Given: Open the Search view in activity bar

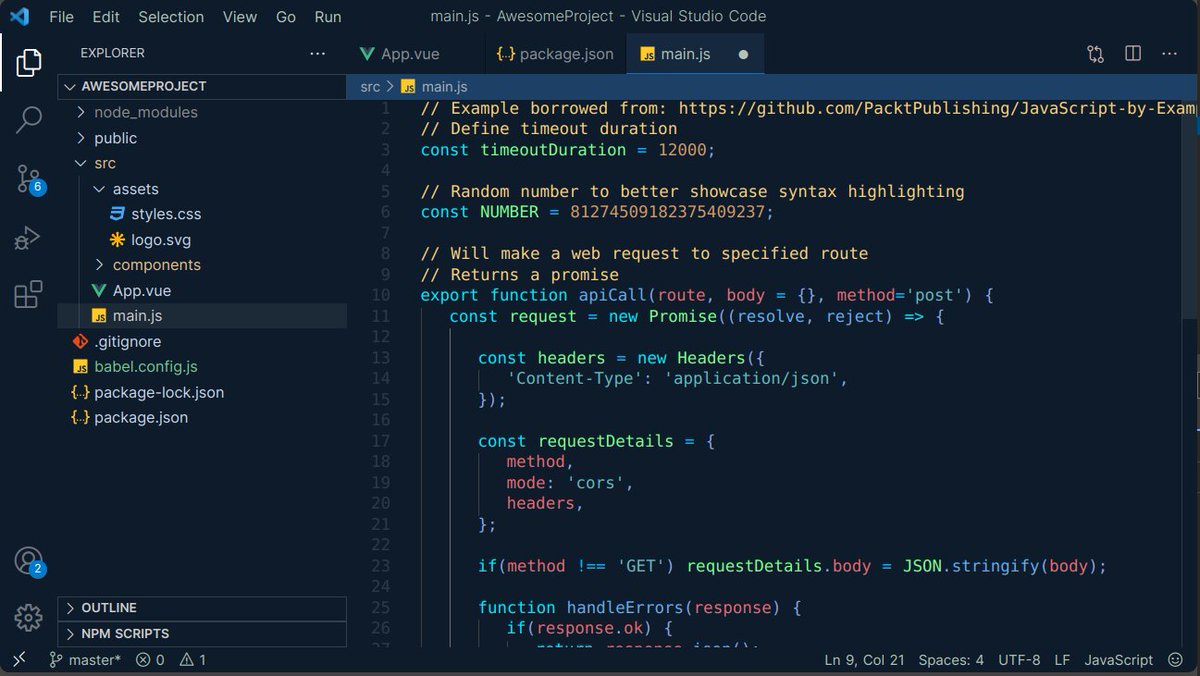Looking at the screenshot, I should (29, 120).
